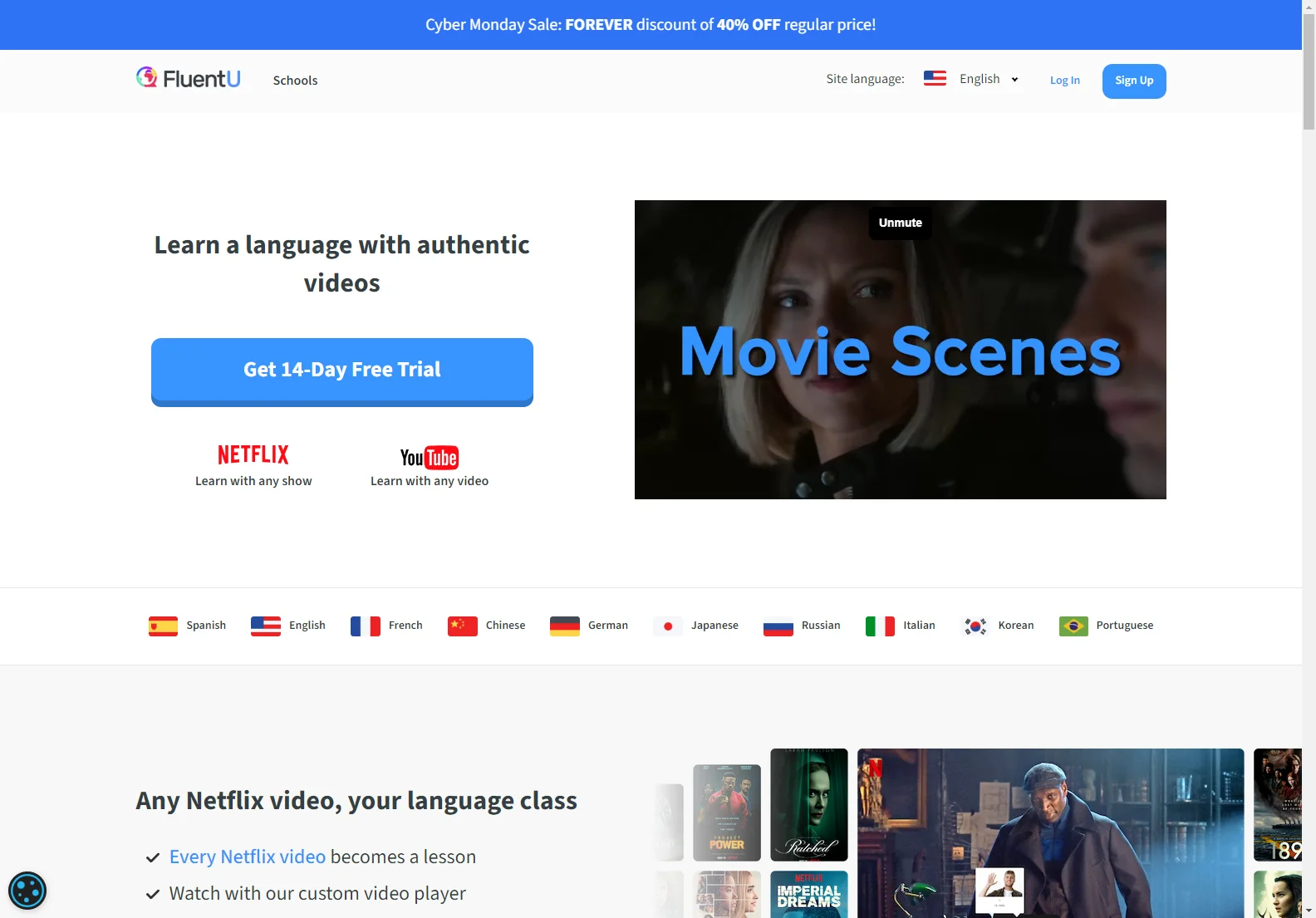Screen dimensions: 1316x918
Task: Start the Get 14-Day Free Trial
Action: pyautogui.click(x=342, y=371)
